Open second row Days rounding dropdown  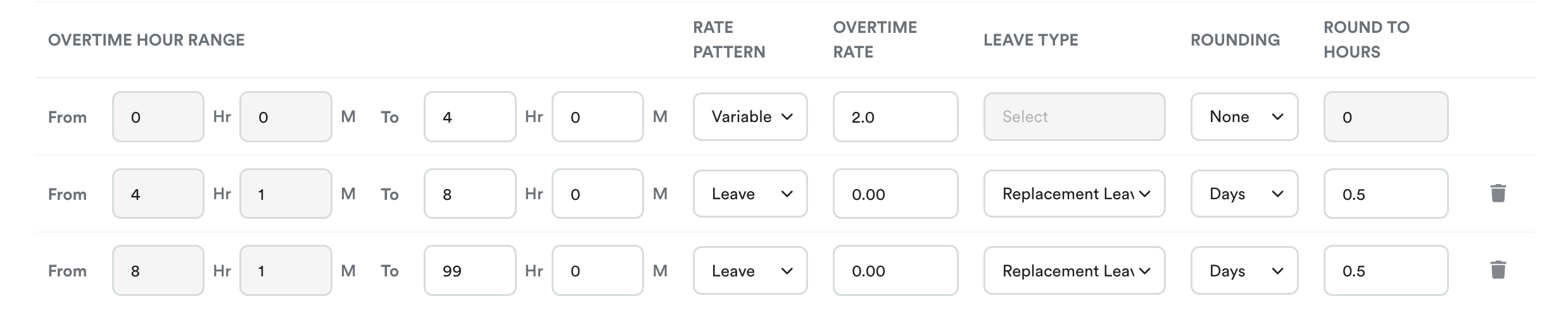click(x=1244, y=194)
